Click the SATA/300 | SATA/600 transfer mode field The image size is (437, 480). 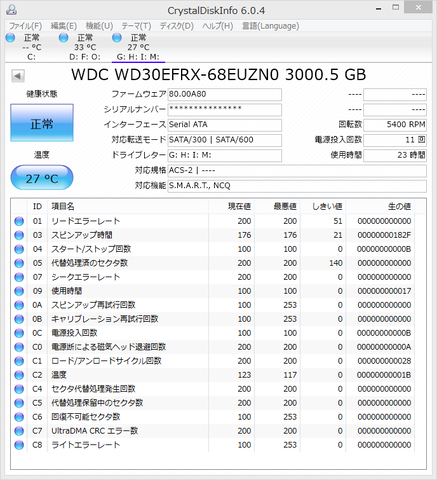[x=224, y=140]
